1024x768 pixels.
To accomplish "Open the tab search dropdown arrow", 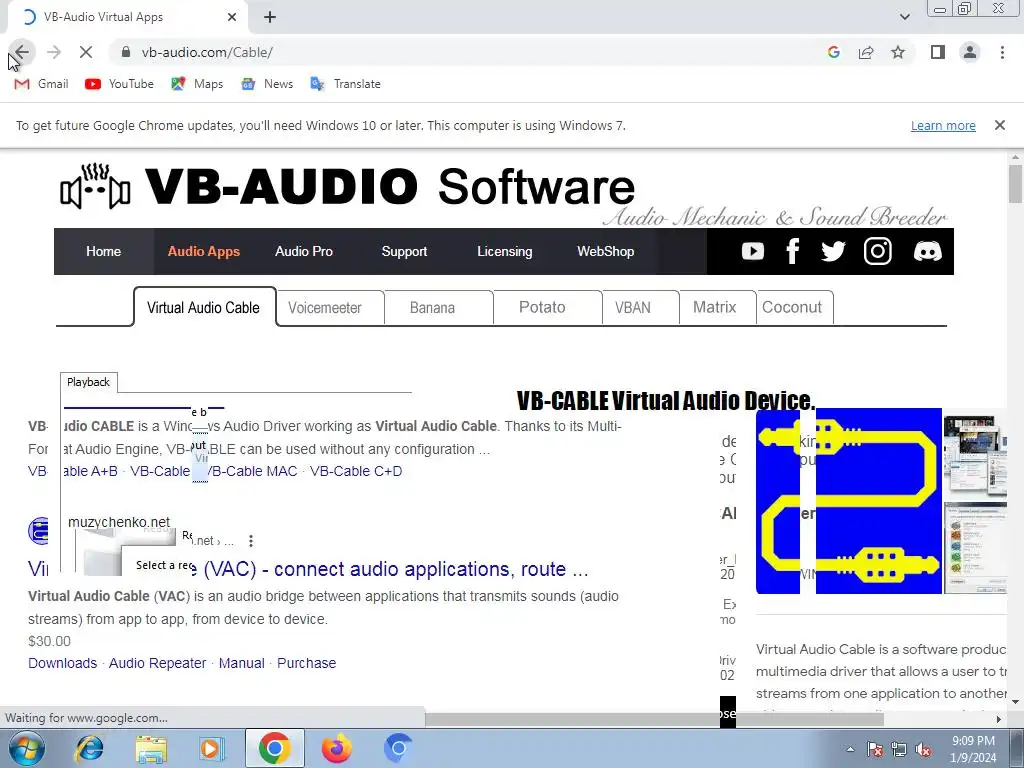I will coord(904,17).
